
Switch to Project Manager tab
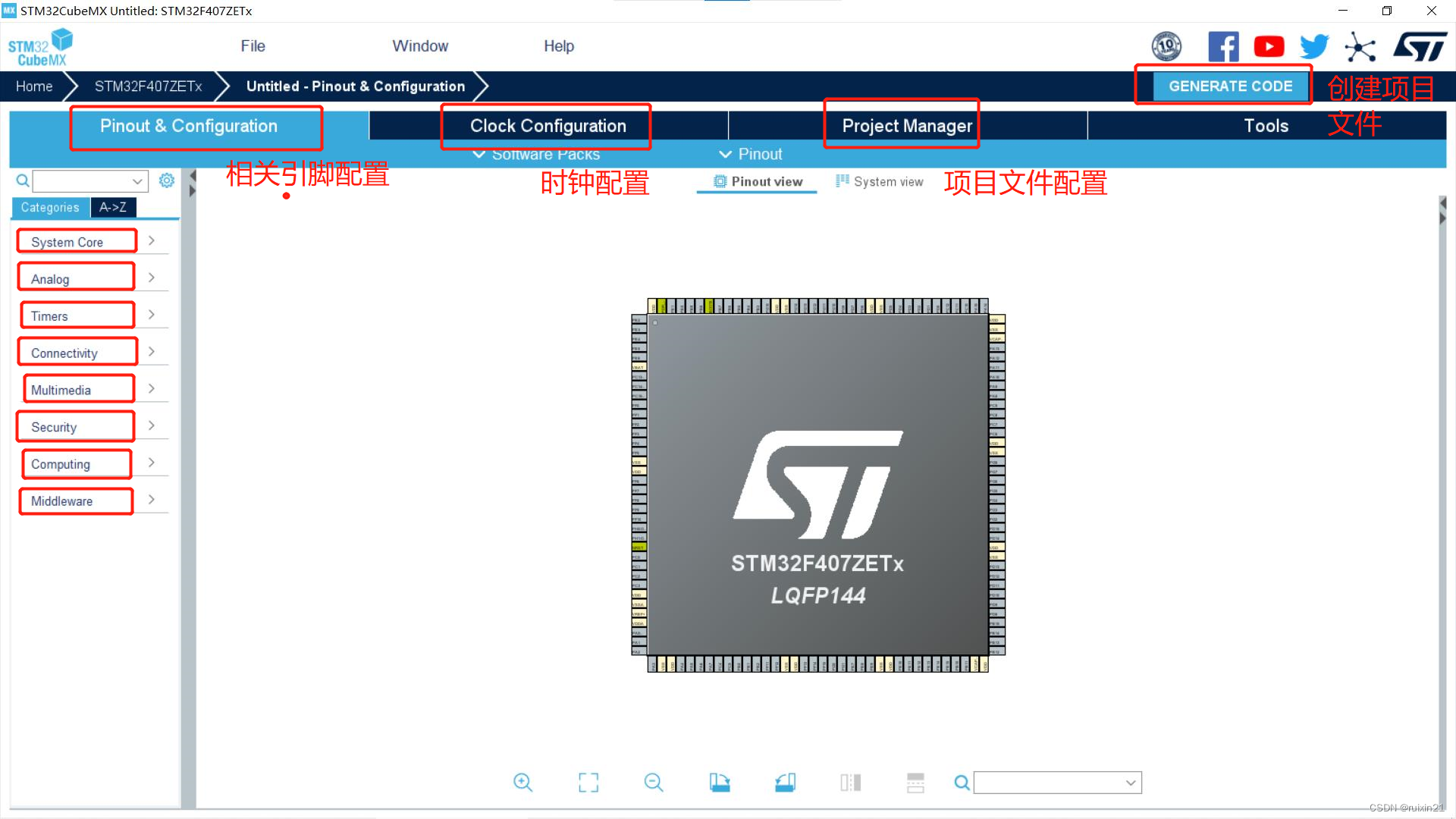coord(907,126)
